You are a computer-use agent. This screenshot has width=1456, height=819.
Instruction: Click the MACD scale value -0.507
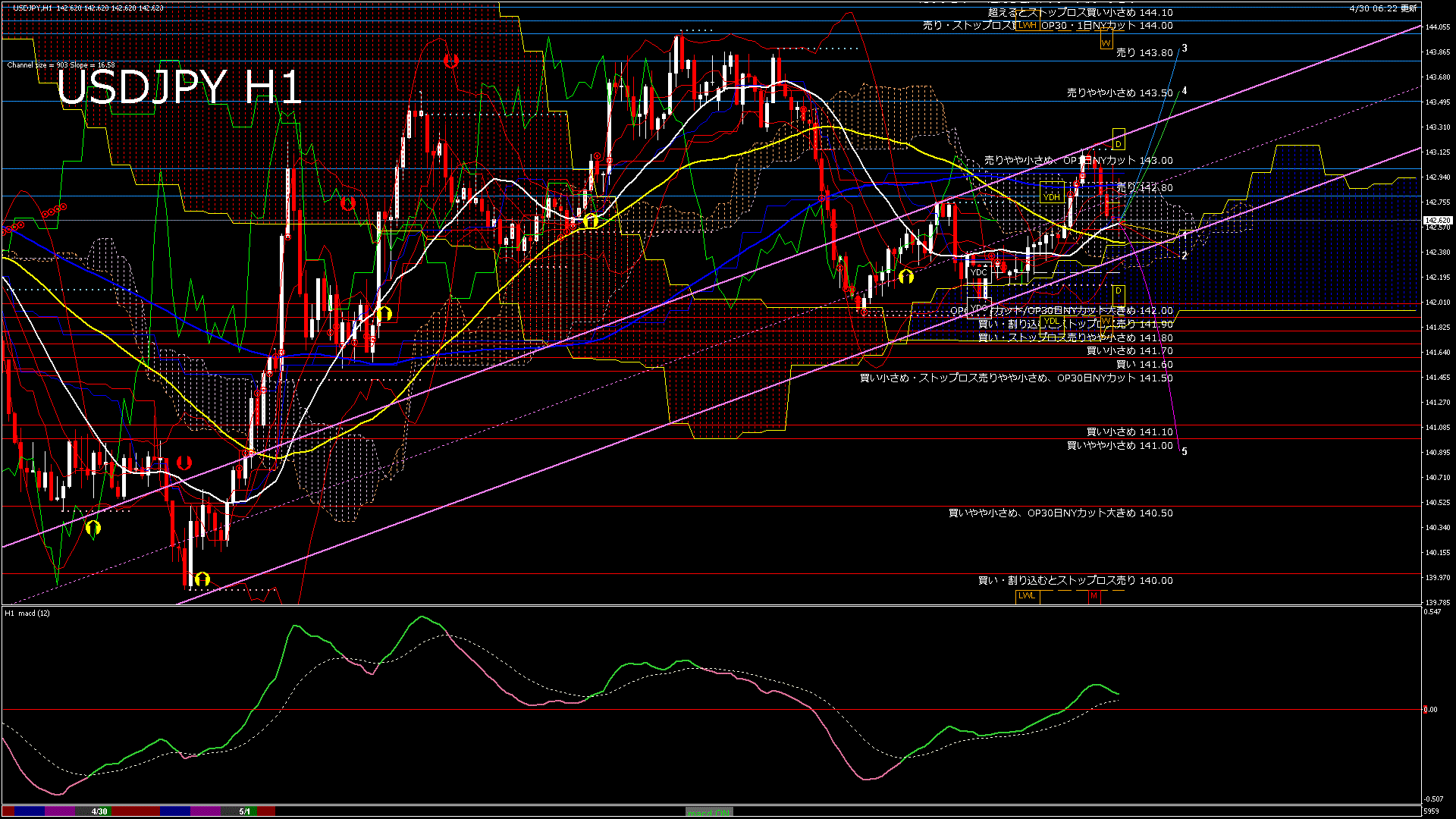coord(1433,799)
